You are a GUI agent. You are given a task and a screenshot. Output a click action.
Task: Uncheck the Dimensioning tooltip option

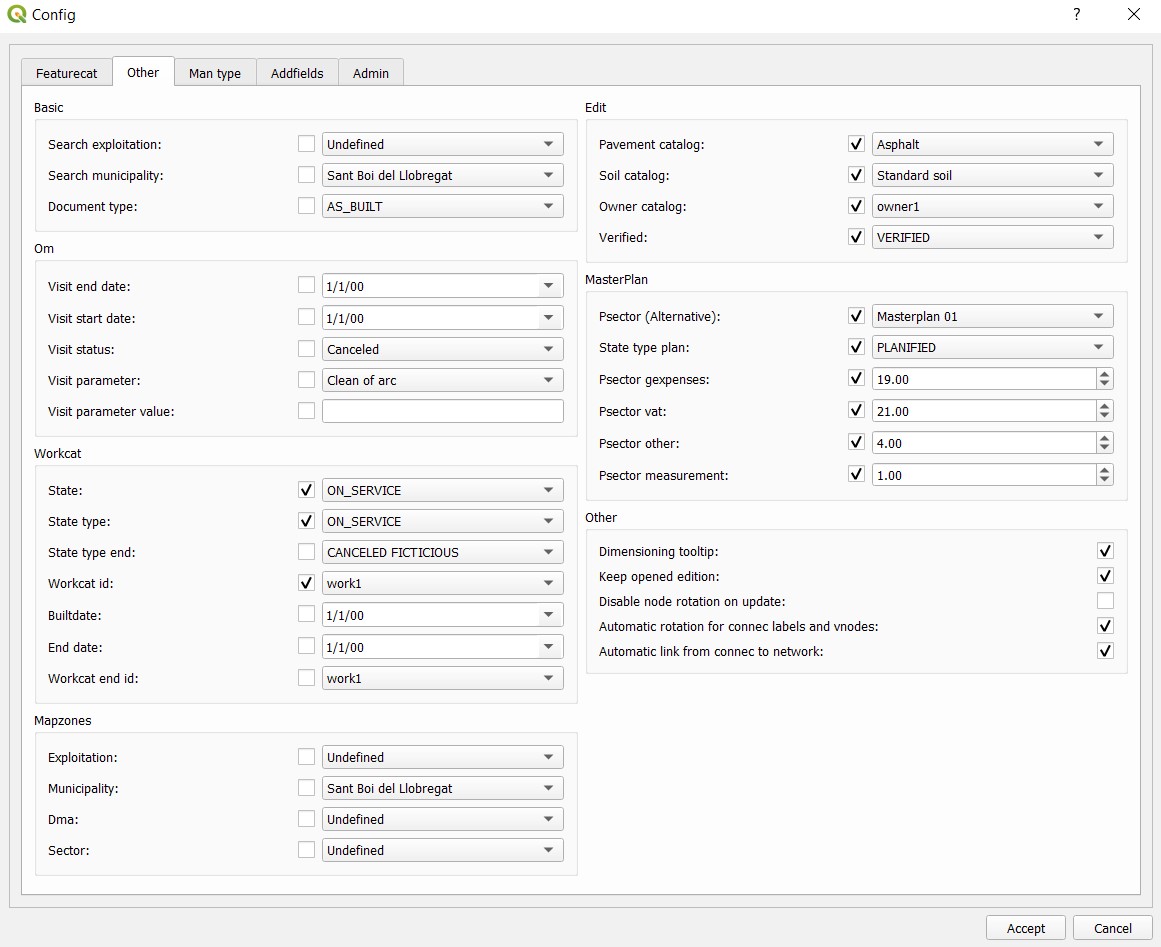1105,551
